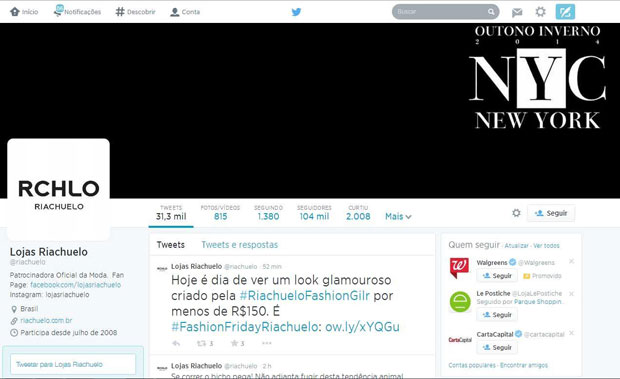
Task: Open #FashionFridayRiachuelo hashtag
Action: pos(244,327)
